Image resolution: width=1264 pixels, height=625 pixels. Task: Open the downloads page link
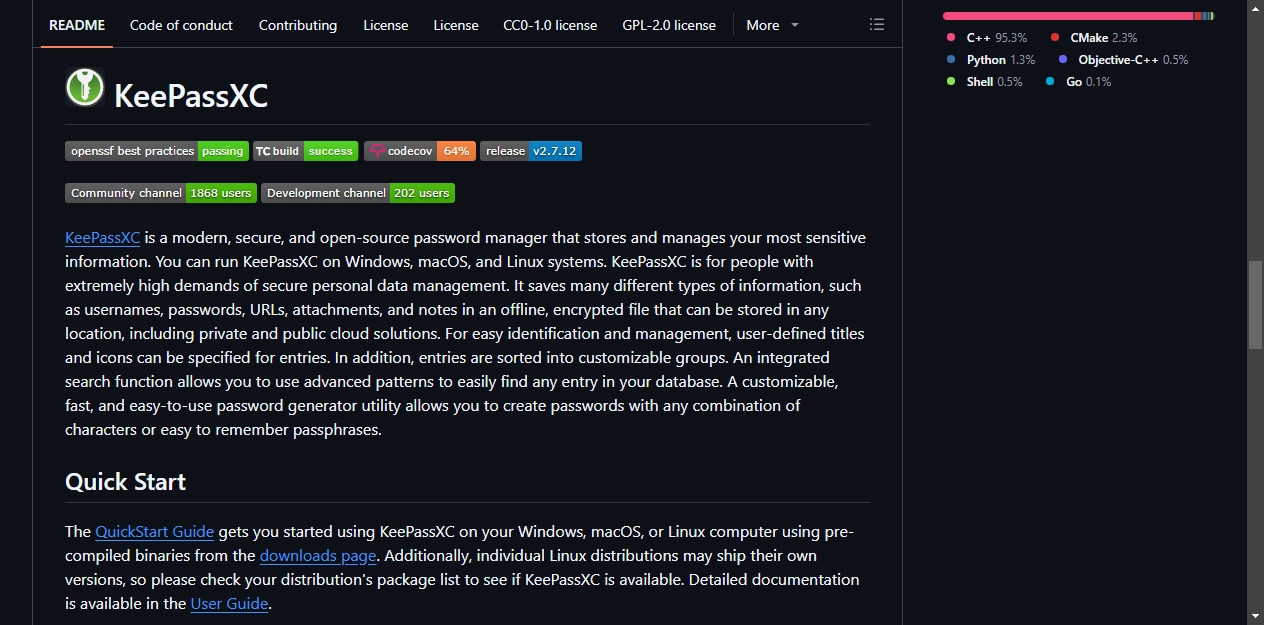(x=318, y=556)
